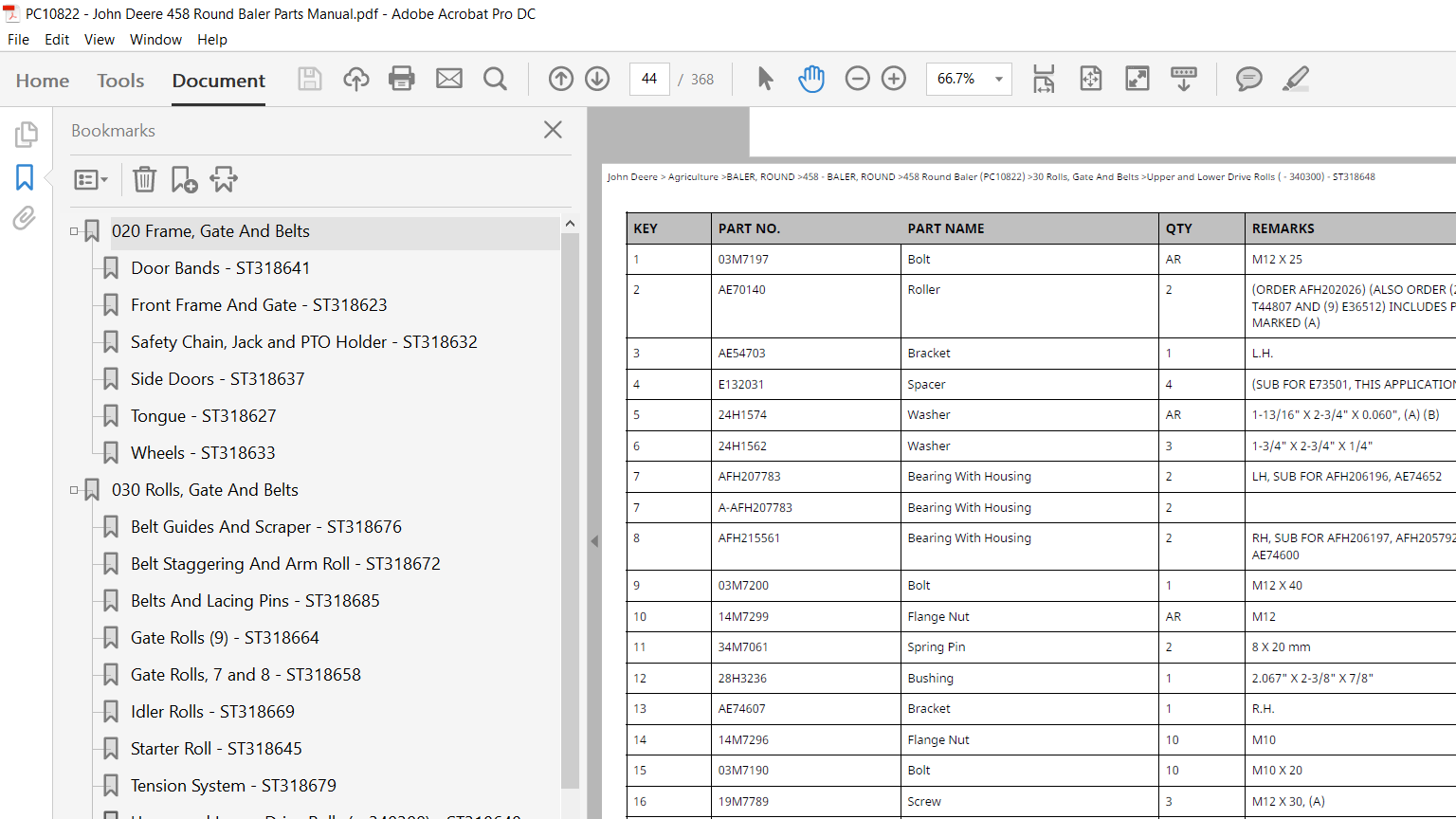Open bookmark Tongue - ST318627
This screenshot has height=819, width=1456.
[204, 416]
